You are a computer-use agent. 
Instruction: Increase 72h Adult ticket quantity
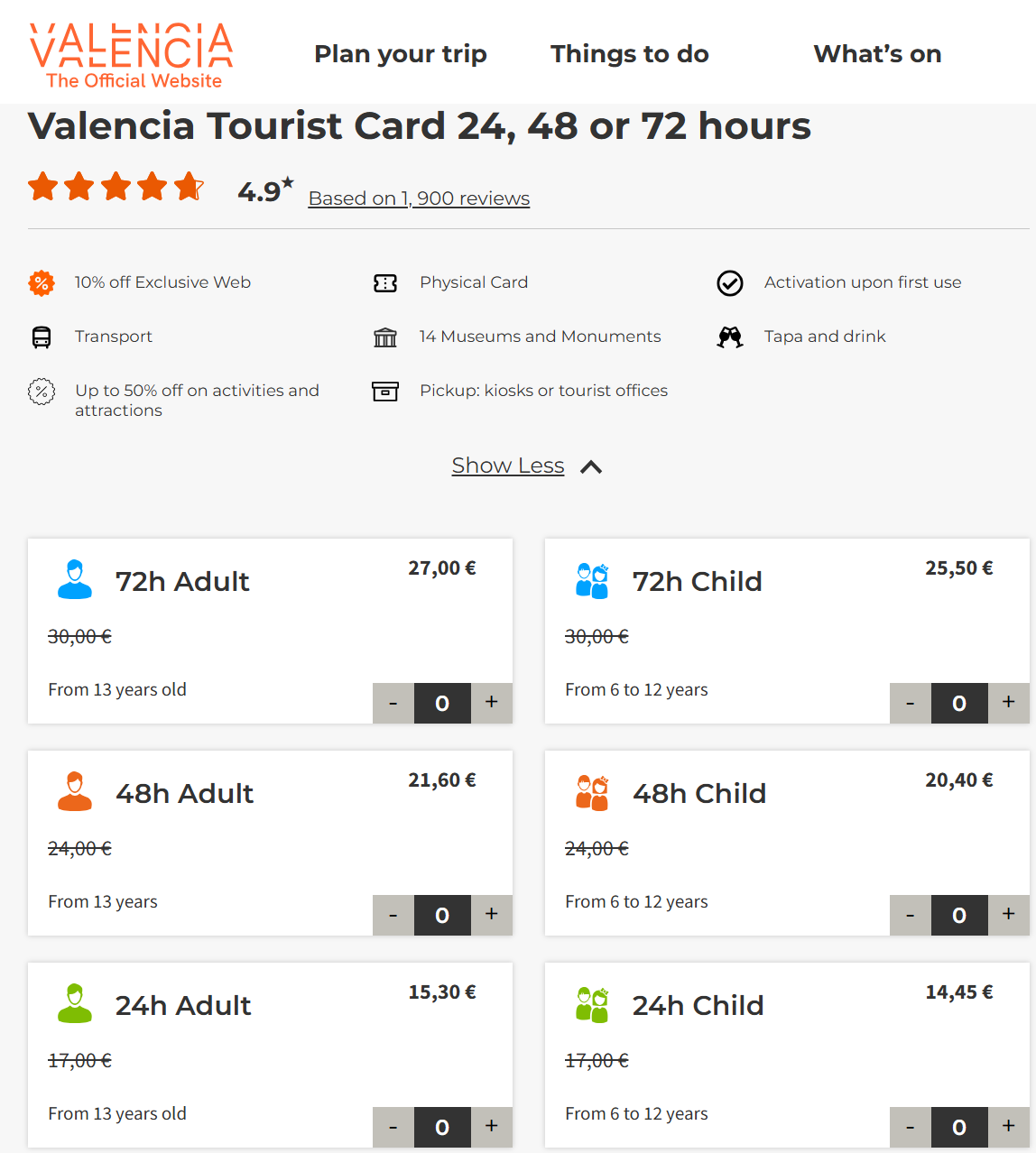492,703
